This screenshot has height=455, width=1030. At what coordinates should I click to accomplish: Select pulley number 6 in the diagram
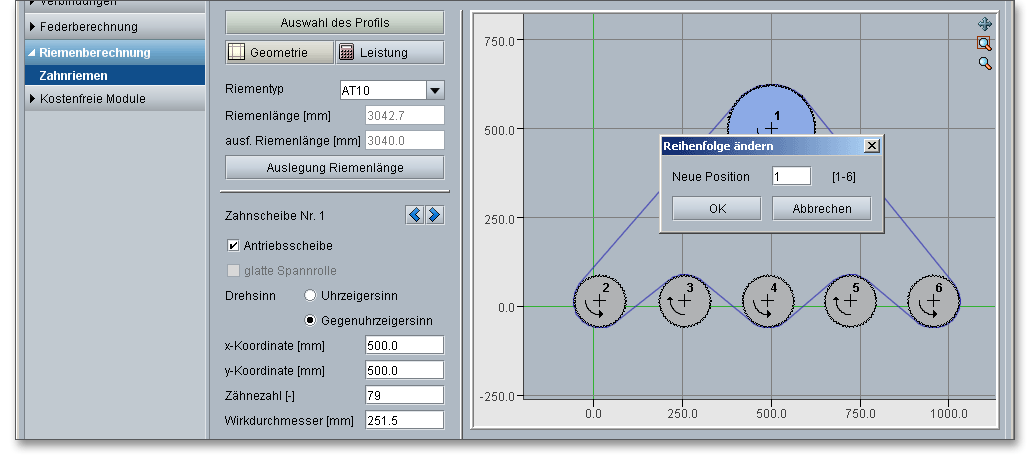(x=933, y=300)
